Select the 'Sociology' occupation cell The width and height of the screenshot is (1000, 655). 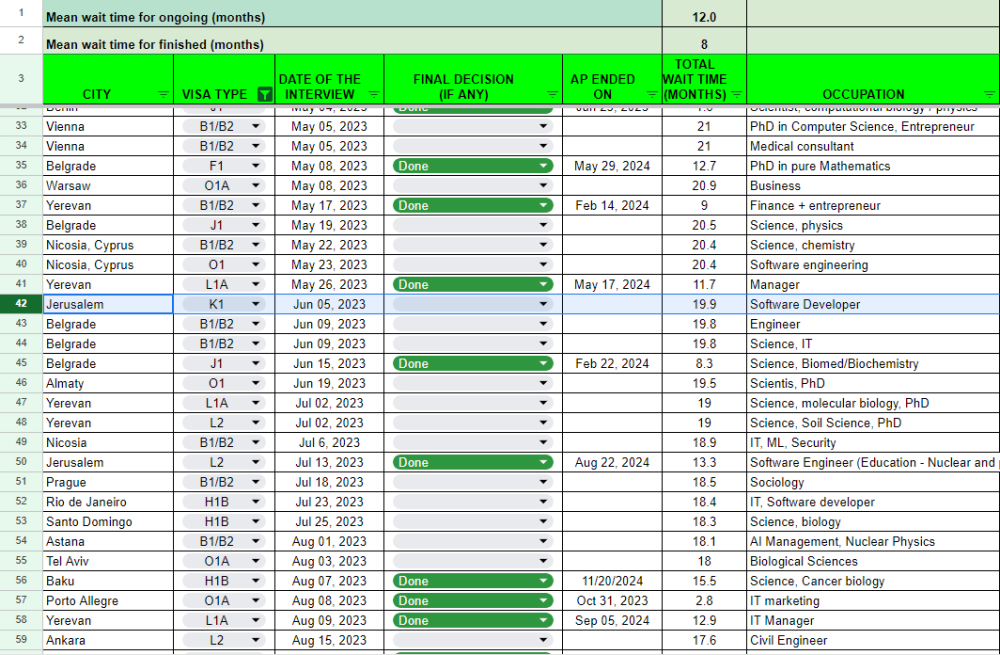coord(873,482)
